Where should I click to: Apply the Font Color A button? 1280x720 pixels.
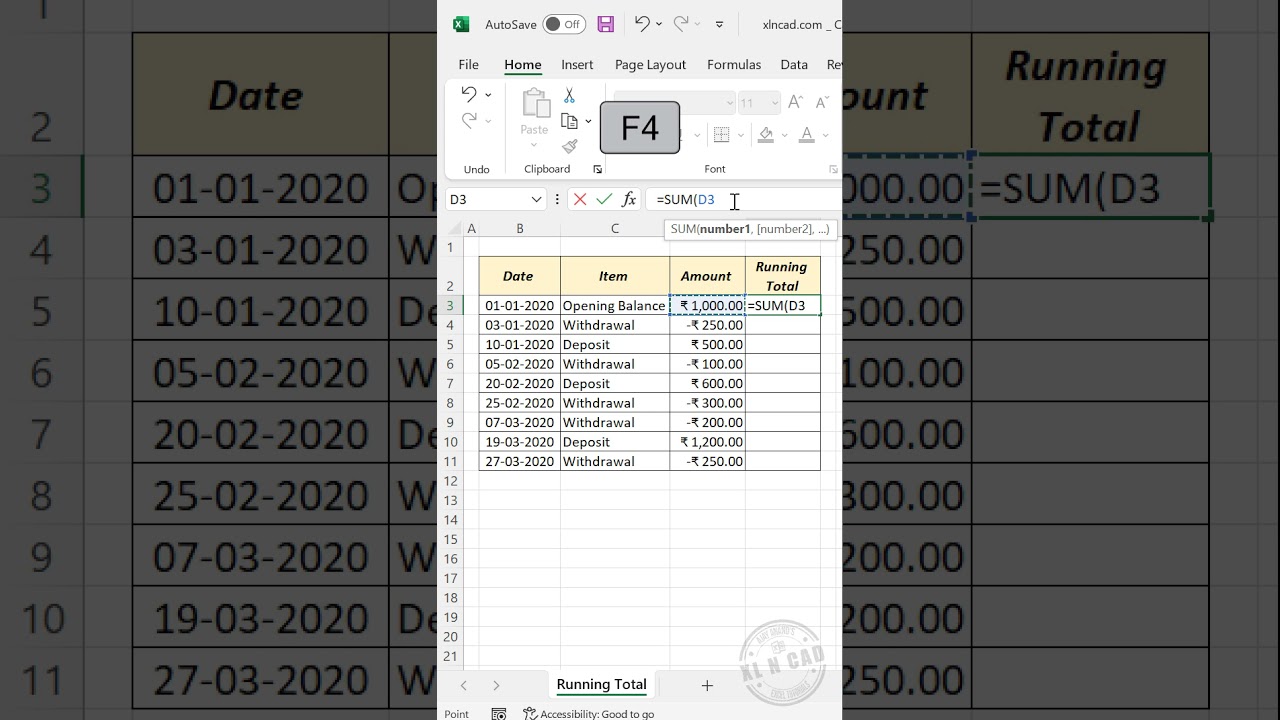(x=809, y=134)
